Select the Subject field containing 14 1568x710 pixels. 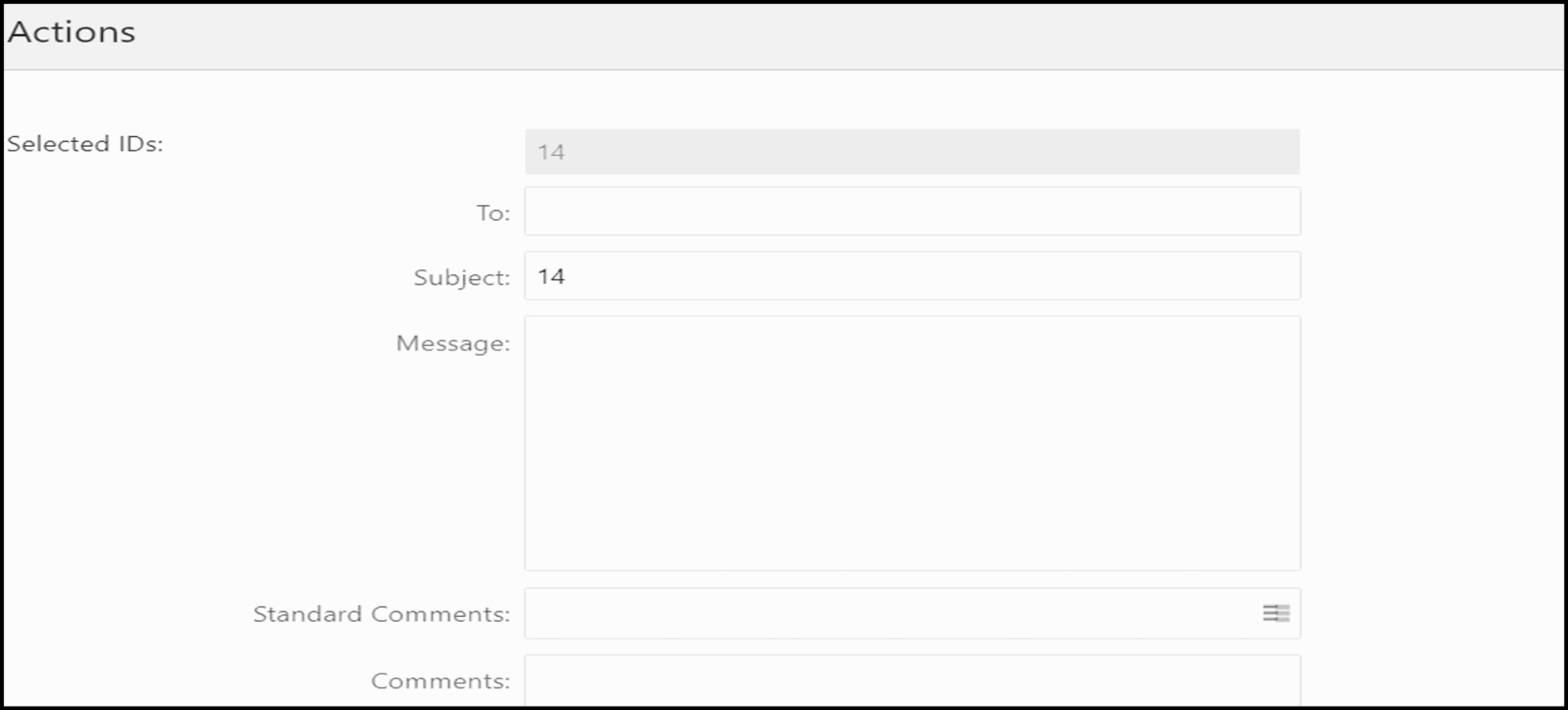coord(912,276)
